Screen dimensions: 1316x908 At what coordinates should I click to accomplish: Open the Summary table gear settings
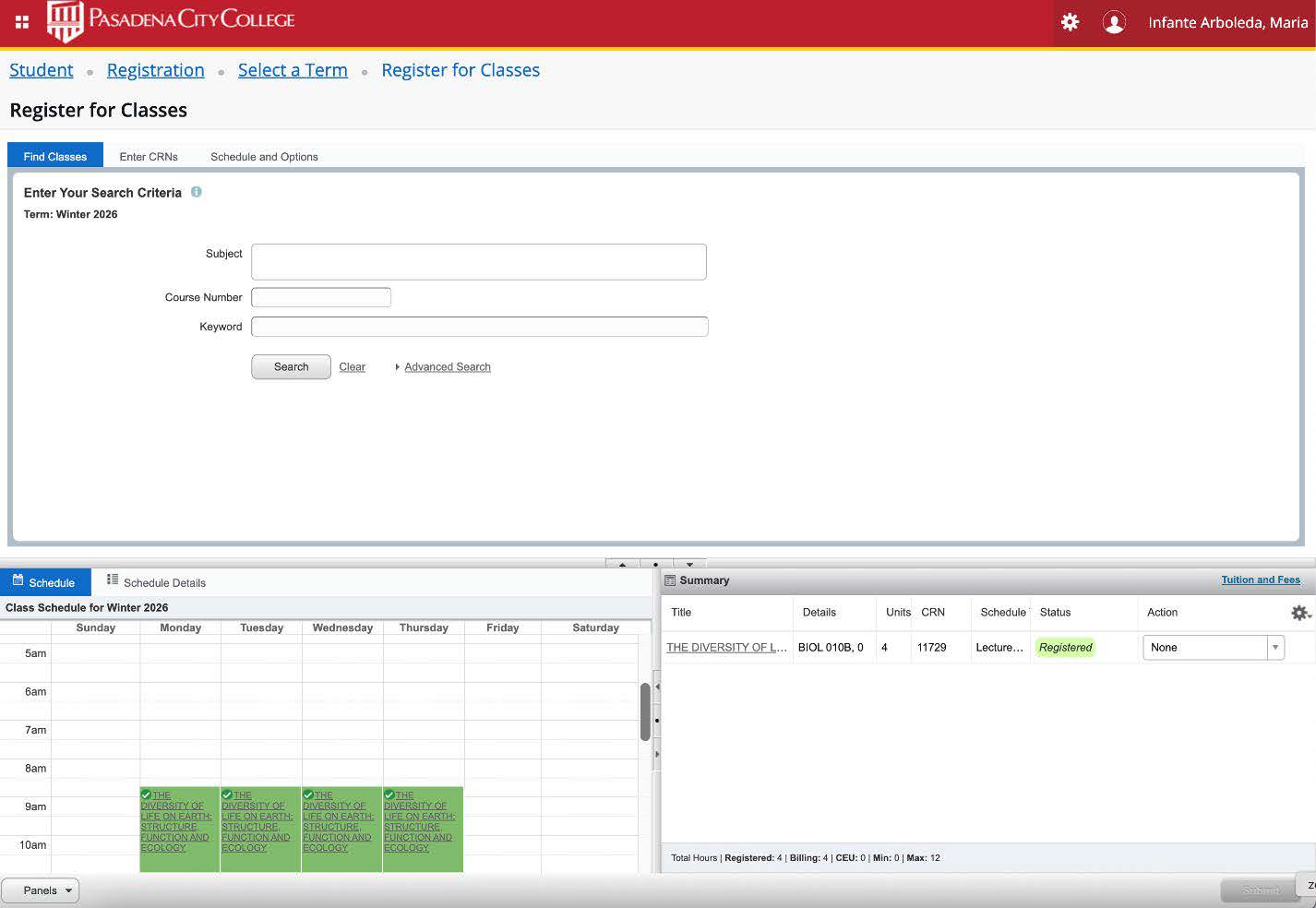click(x=1299, y=613)
